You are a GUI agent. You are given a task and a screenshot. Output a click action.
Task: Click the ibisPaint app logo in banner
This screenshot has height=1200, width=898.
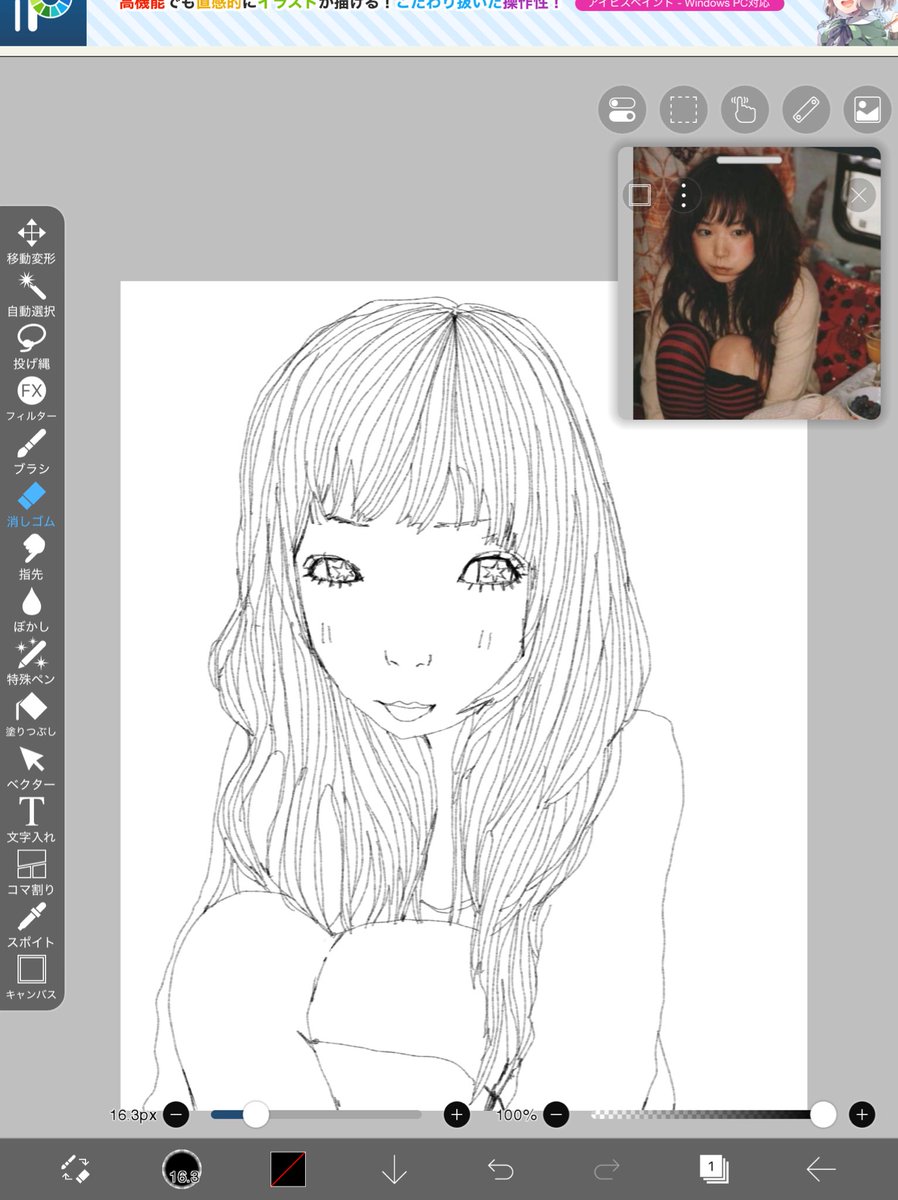[x=42, y=22]
